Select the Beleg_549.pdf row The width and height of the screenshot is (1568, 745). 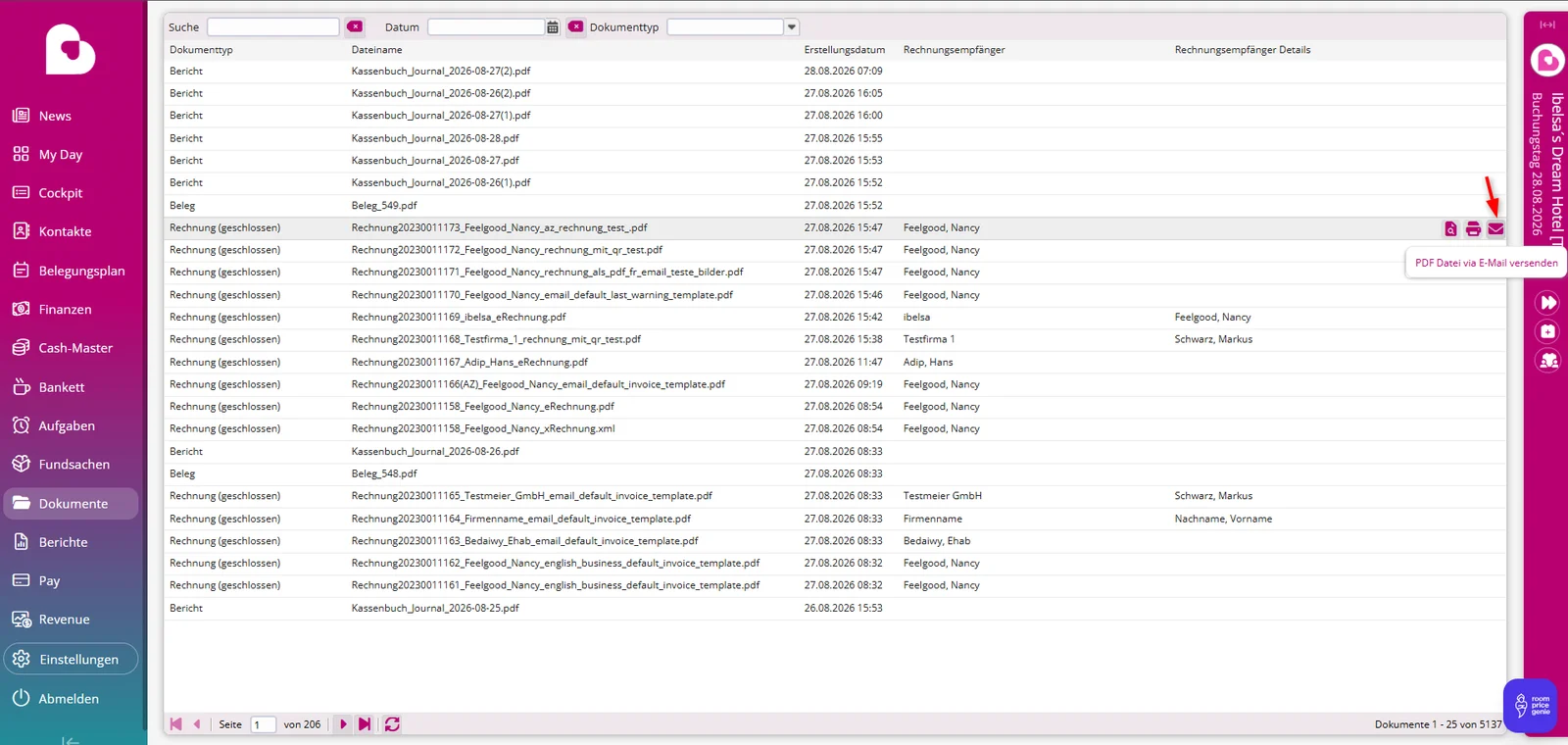(x=835, y=206)
